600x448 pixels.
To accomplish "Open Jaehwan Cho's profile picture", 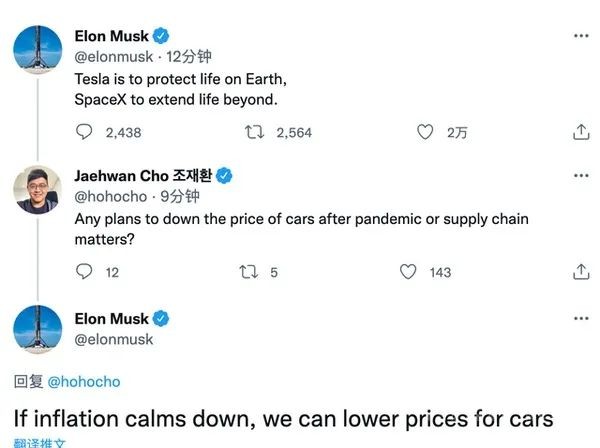I will tap(40, 190).
